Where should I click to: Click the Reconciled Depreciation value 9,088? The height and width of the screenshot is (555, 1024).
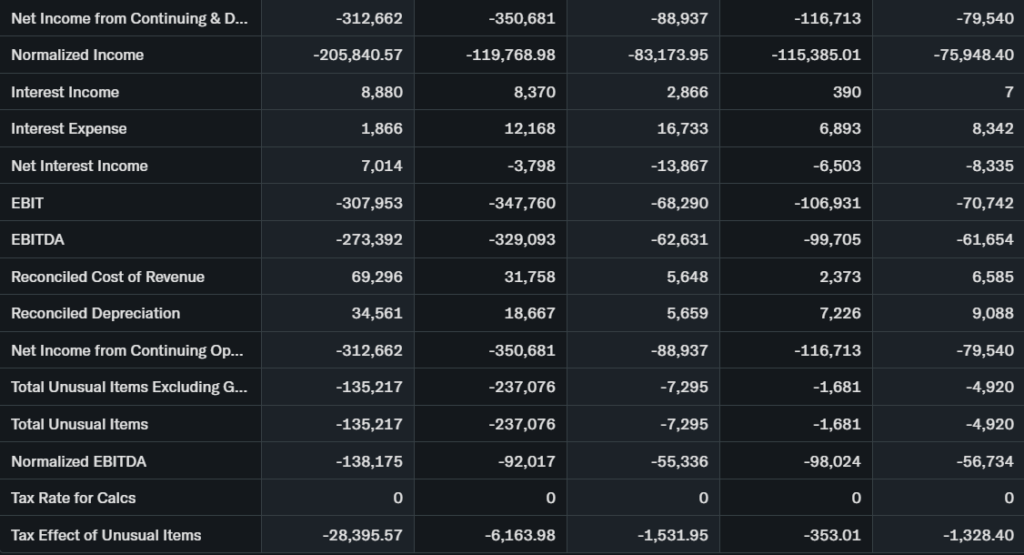click(992, 313)
